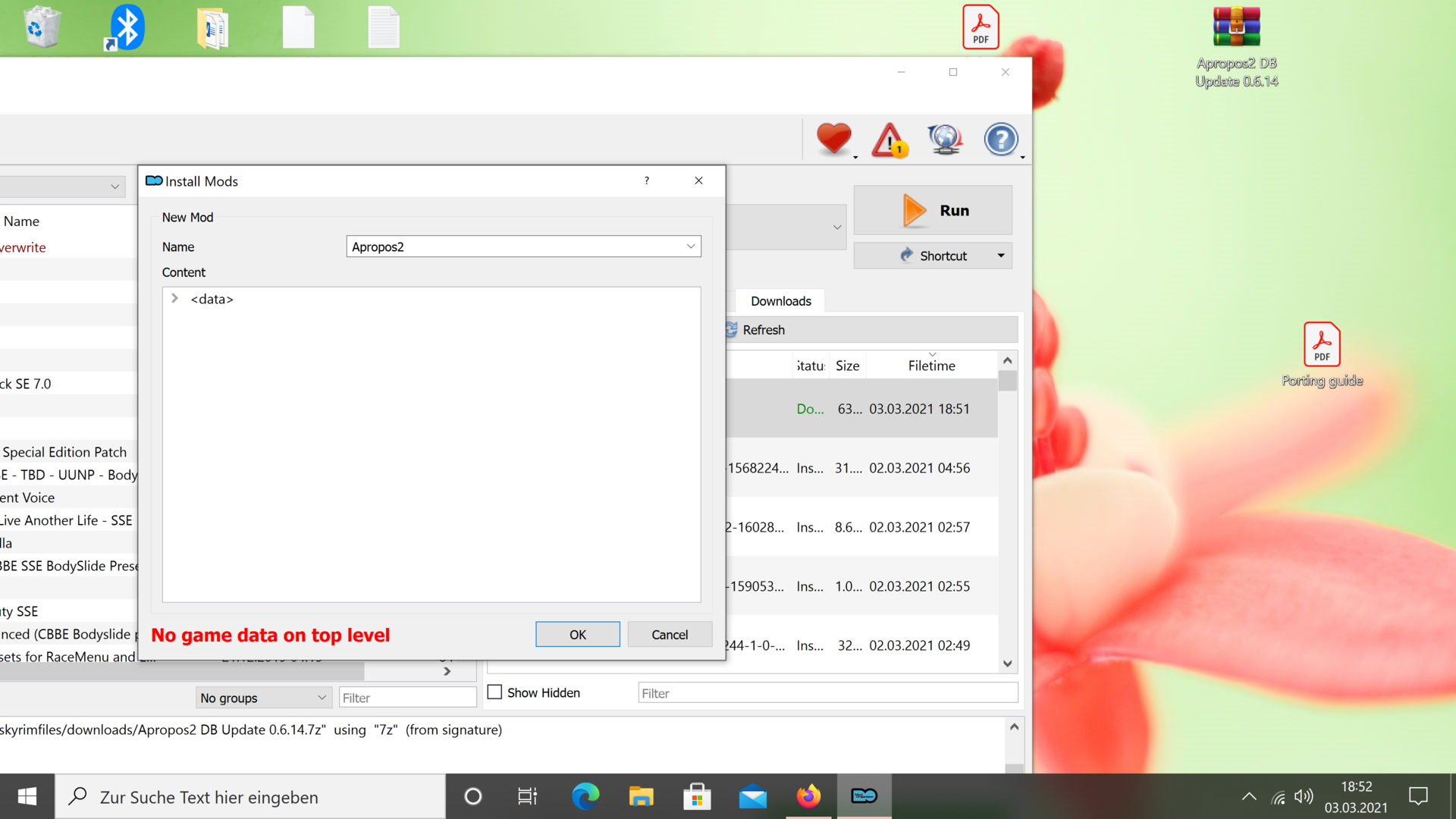The width and height of the screenshot is (1456, 819).
Task: Sort downloads by Status column
Action: pos(811,366)
